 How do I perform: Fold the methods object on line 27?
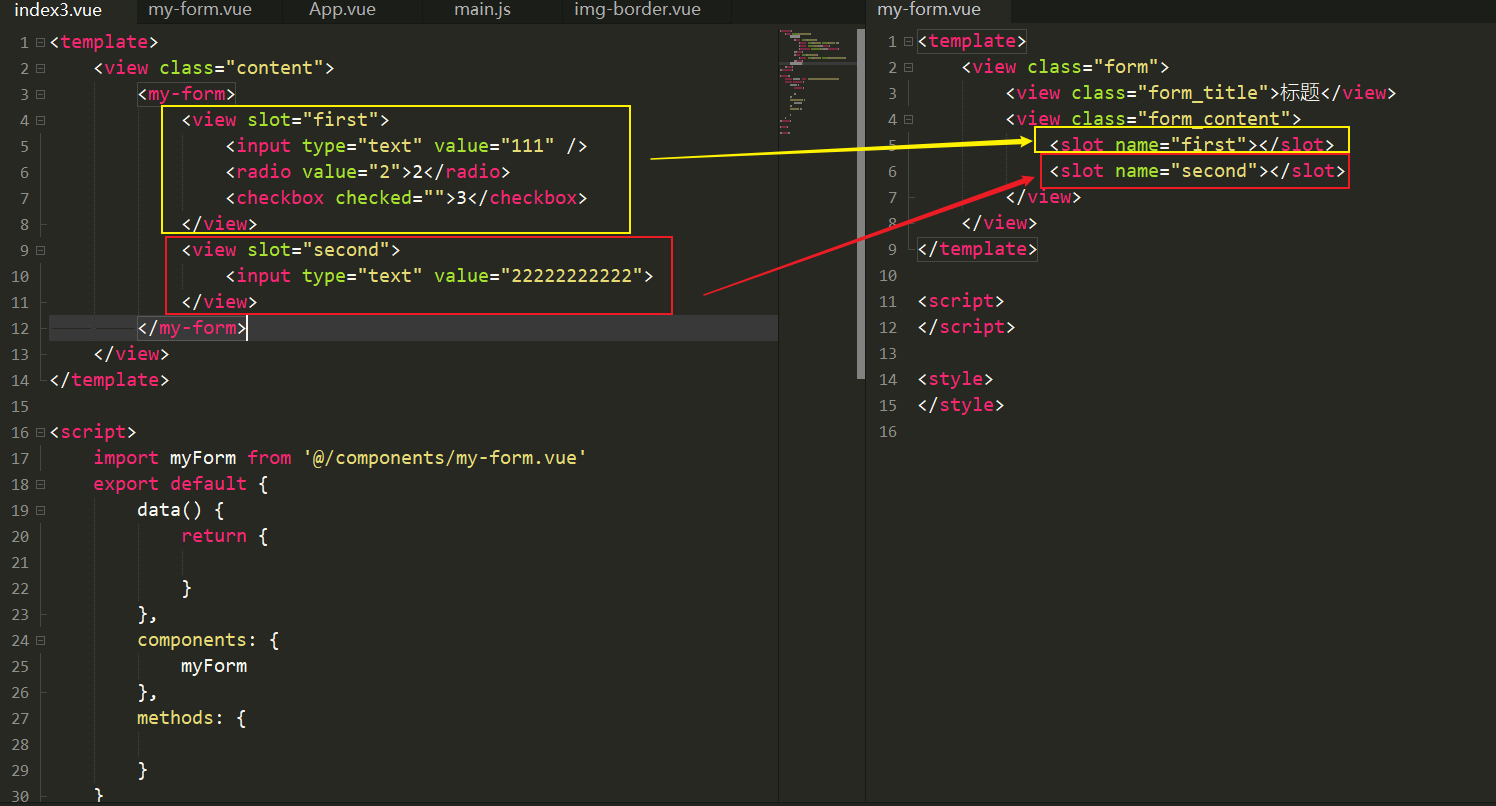[x=40, y=718]
